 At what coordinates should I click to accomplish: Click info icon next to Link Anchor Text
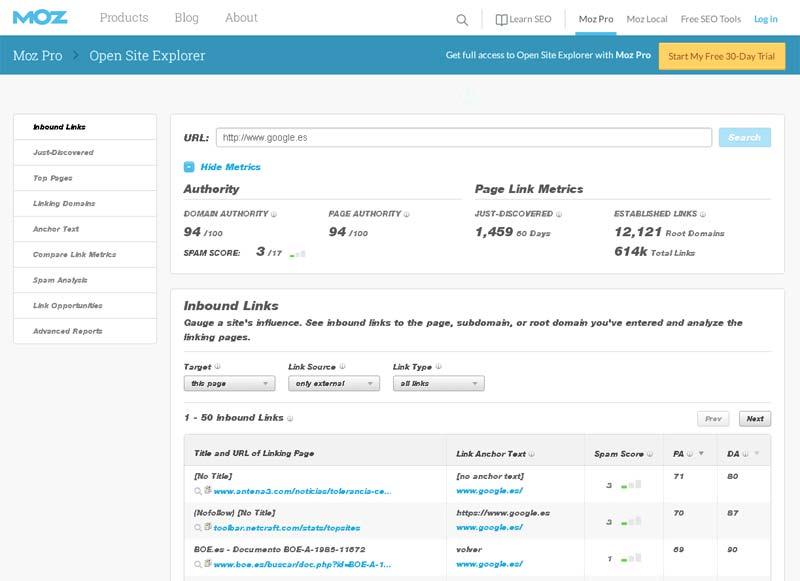tap(533, 454)
